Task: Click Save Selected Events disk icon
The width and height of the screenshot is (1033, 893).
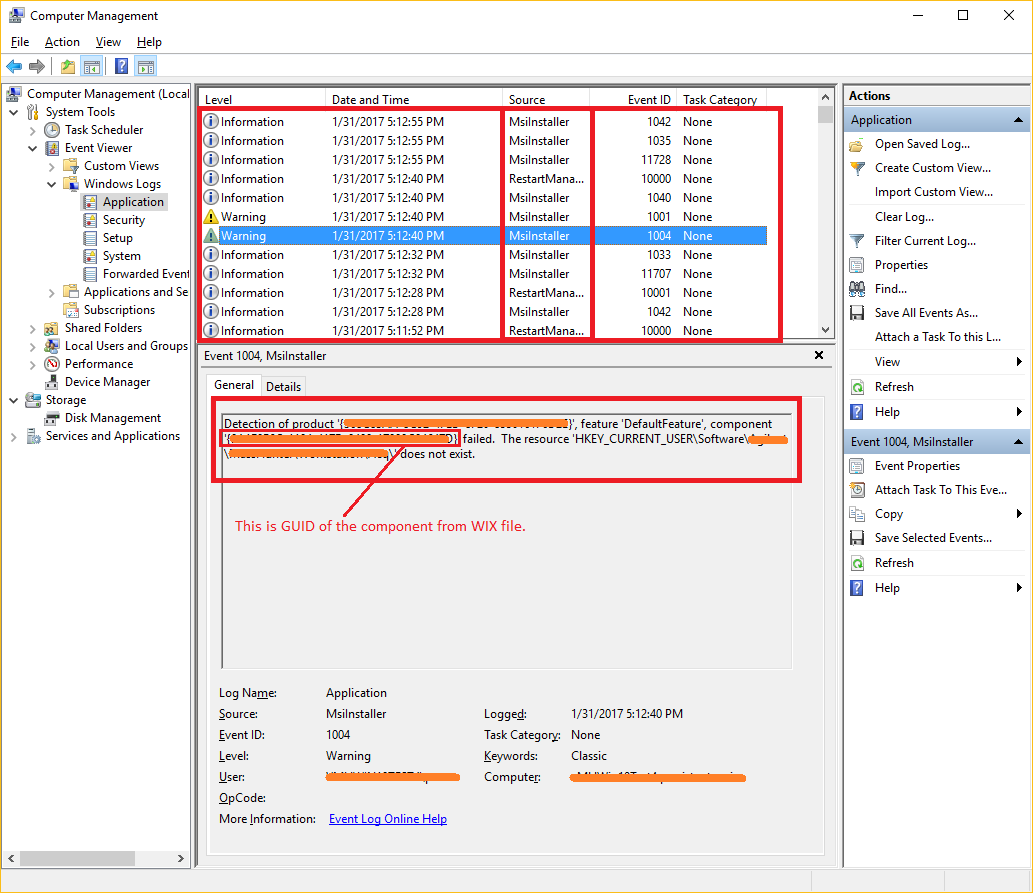Action: 856,538
